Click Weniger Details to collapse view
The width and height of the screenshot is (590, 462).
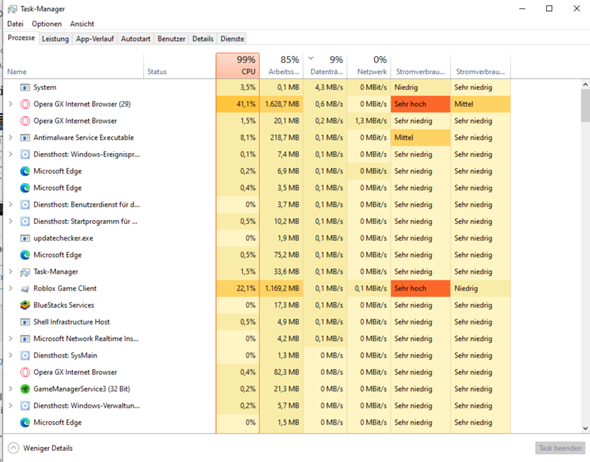tap(40, 448)
